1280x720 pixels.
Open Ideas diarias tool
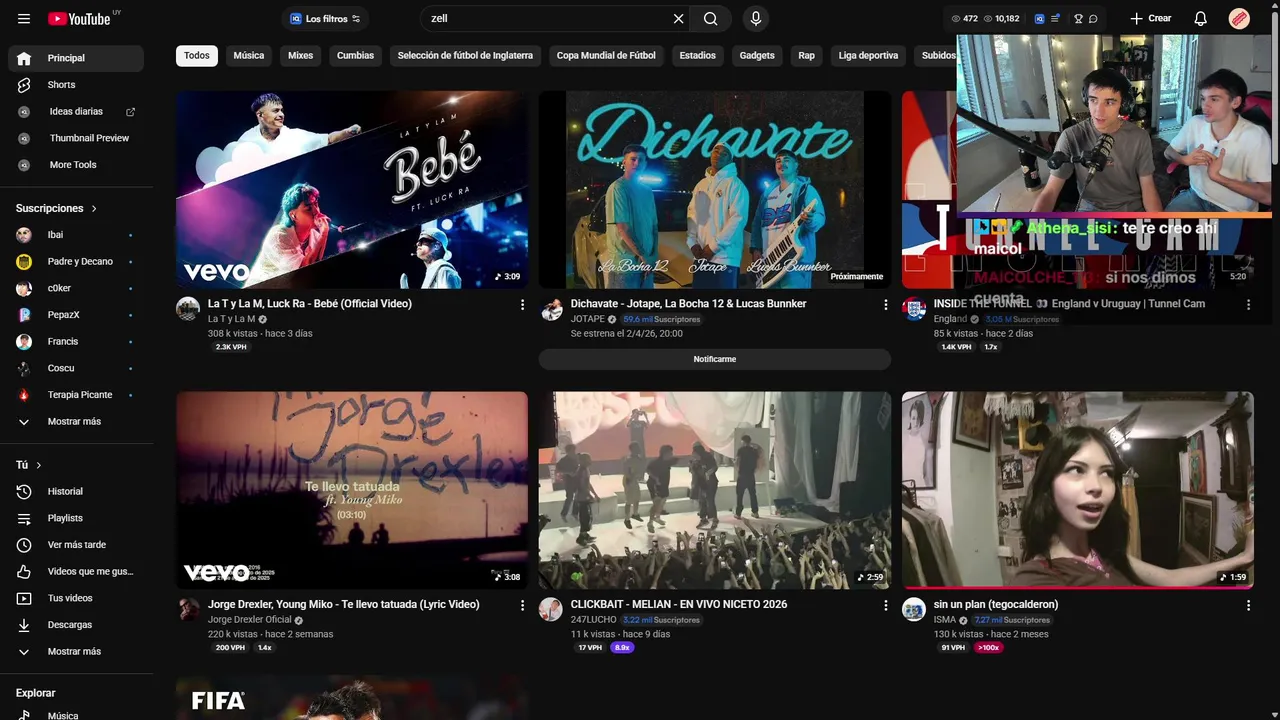click(x=76, y=112)
